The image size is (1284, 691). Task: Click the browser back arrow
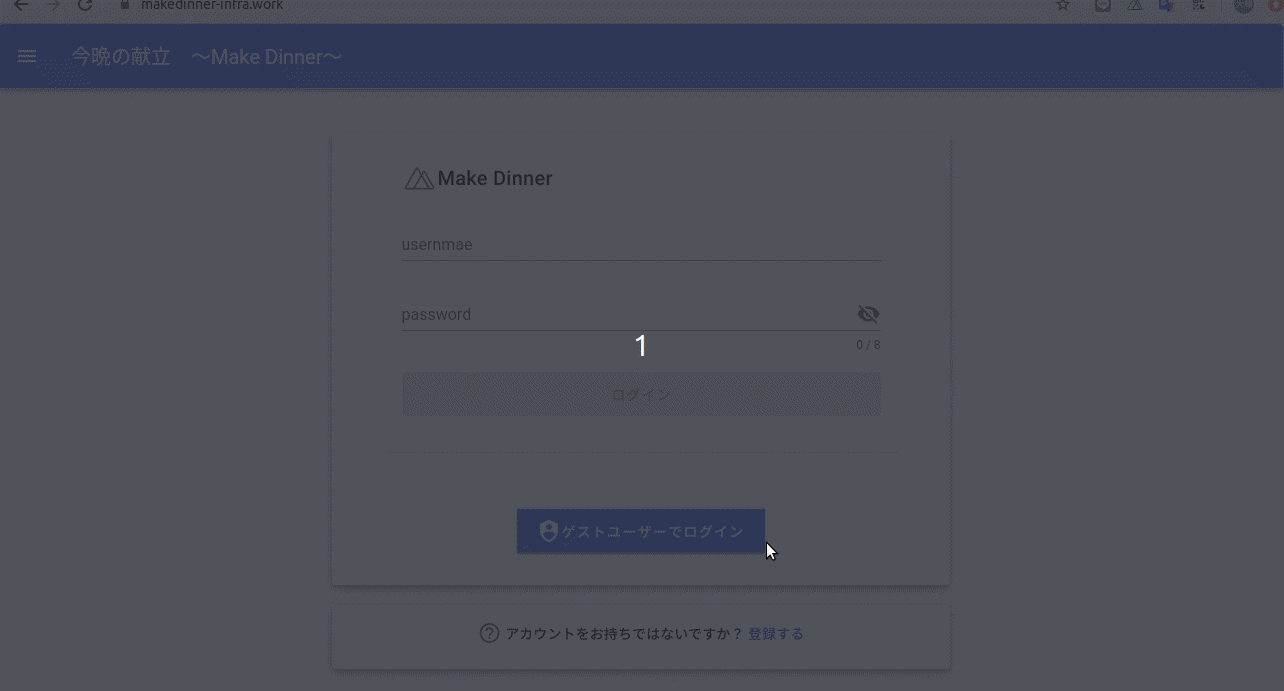[x=21, y=5]
